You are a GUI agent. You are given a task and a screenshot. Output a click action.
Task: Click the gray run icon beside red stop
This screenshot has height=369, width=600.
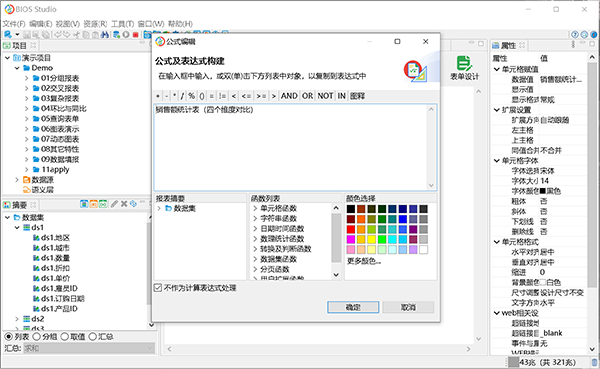click(x=126, y=35)
